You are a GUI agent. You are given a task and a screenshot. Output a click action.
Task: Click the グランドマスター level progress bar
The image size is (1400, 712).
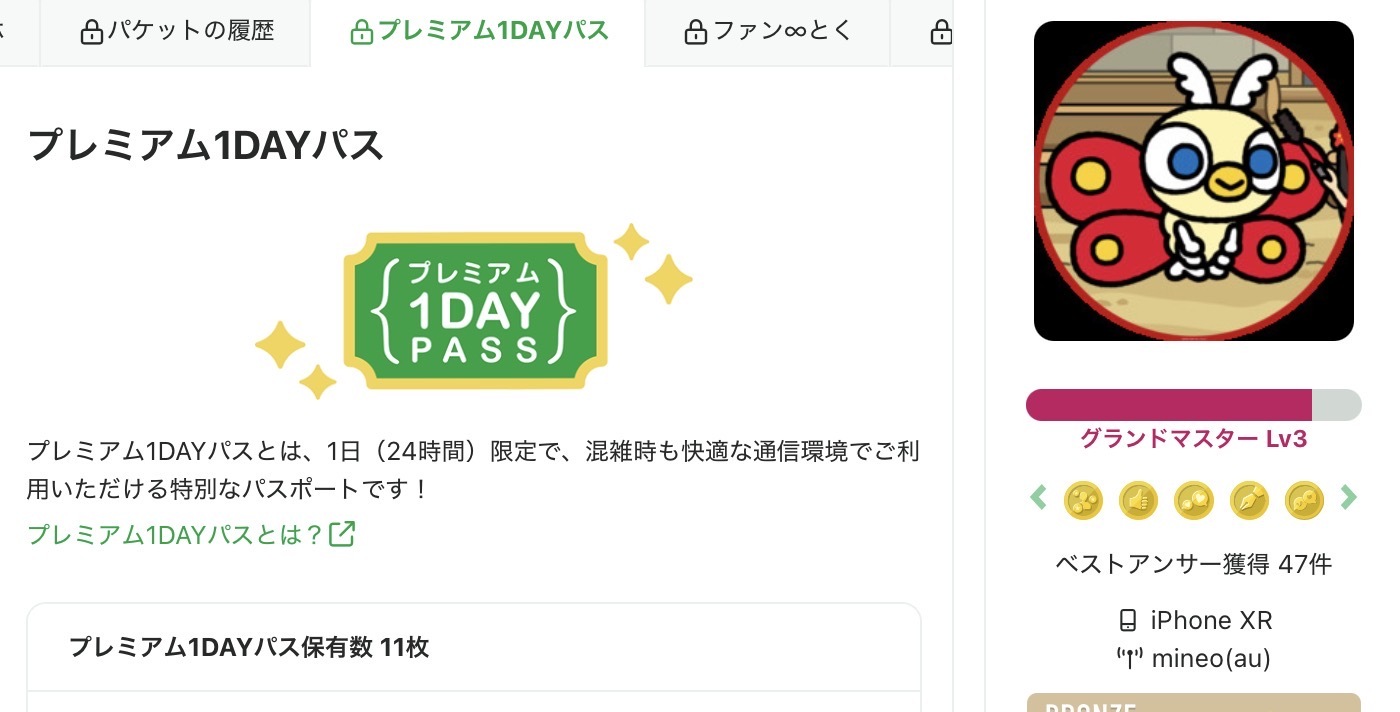coord(1193,405)
